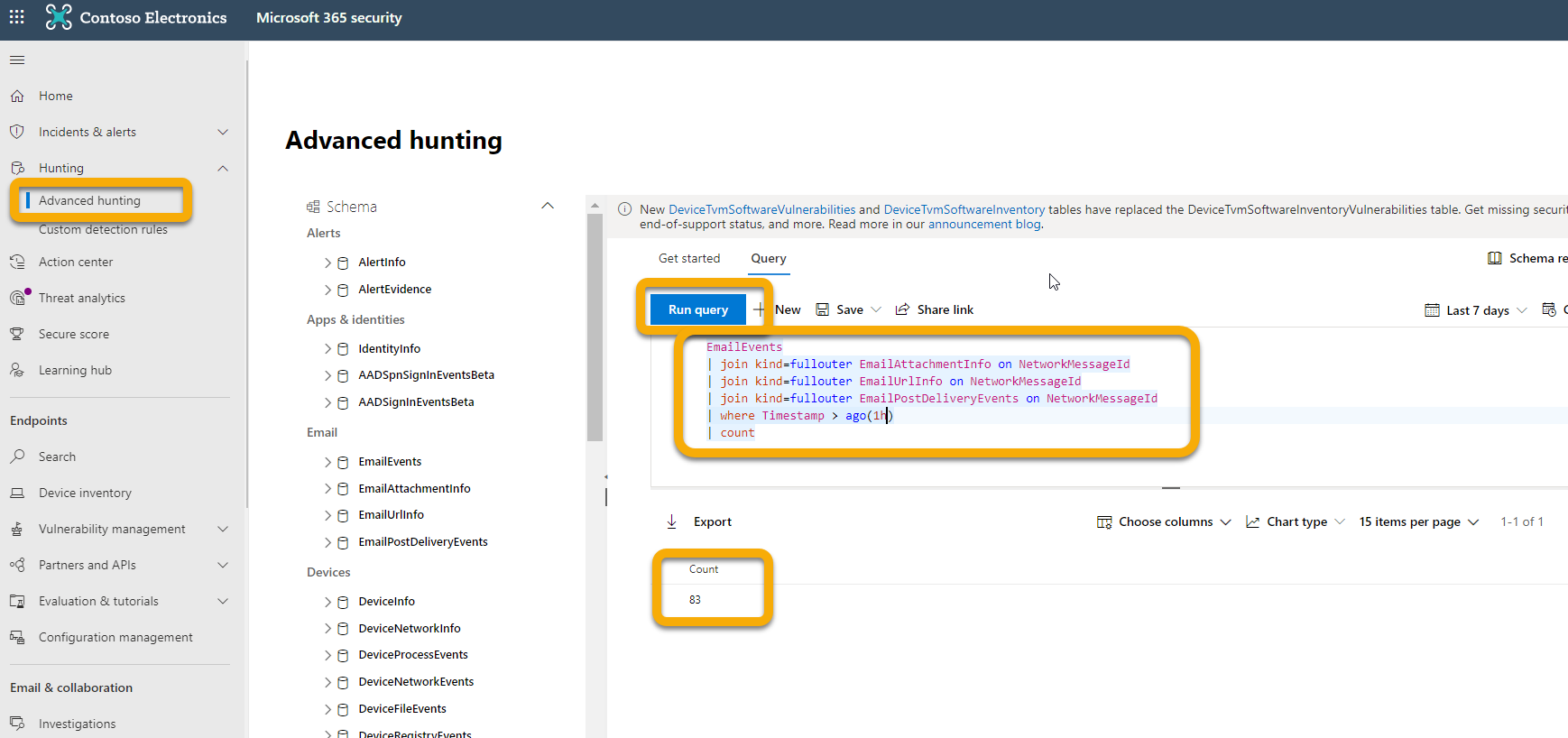The height and width of the screenshot is (738, 1568).
Task: Open the Save options dropdown arrow
Action: point(876,309)
